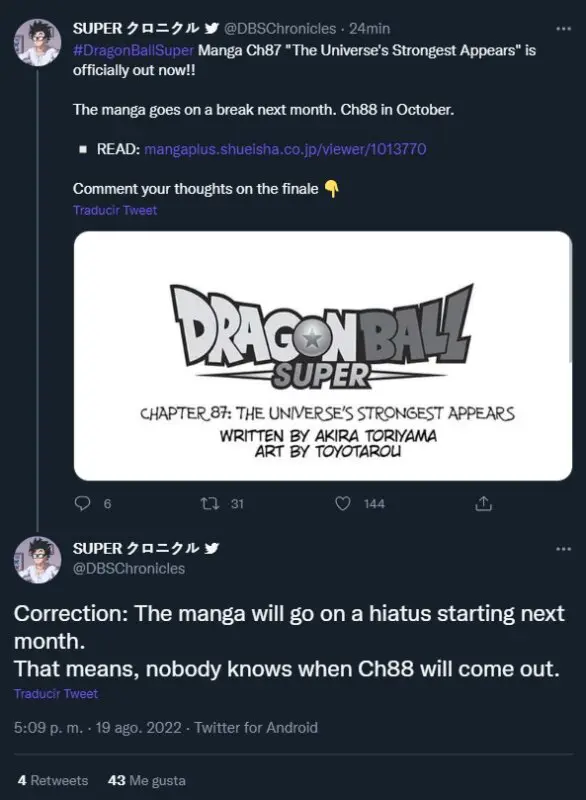Open the three-dot menu of correction tweet

563,549
